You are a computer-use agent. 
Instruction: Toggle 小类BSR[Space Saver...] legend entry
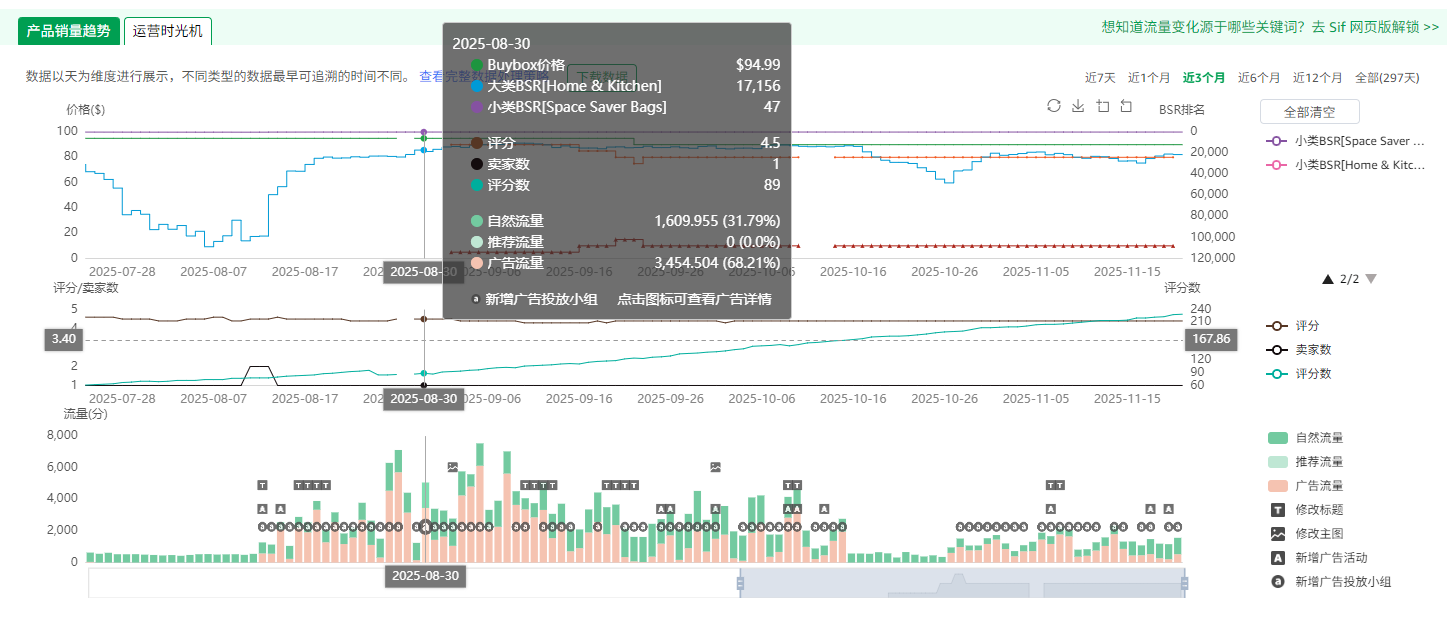click(x=1344, y=141)
